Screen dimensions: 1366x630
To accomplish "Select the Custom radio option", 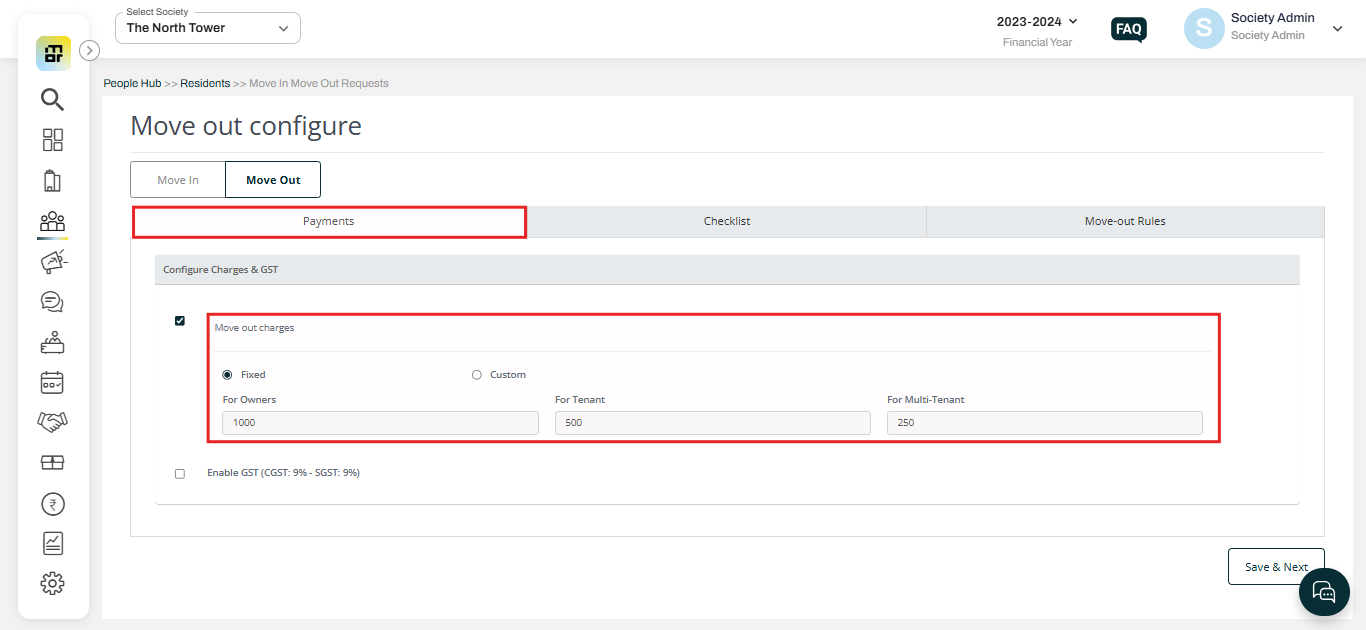I will coord(477,375).
